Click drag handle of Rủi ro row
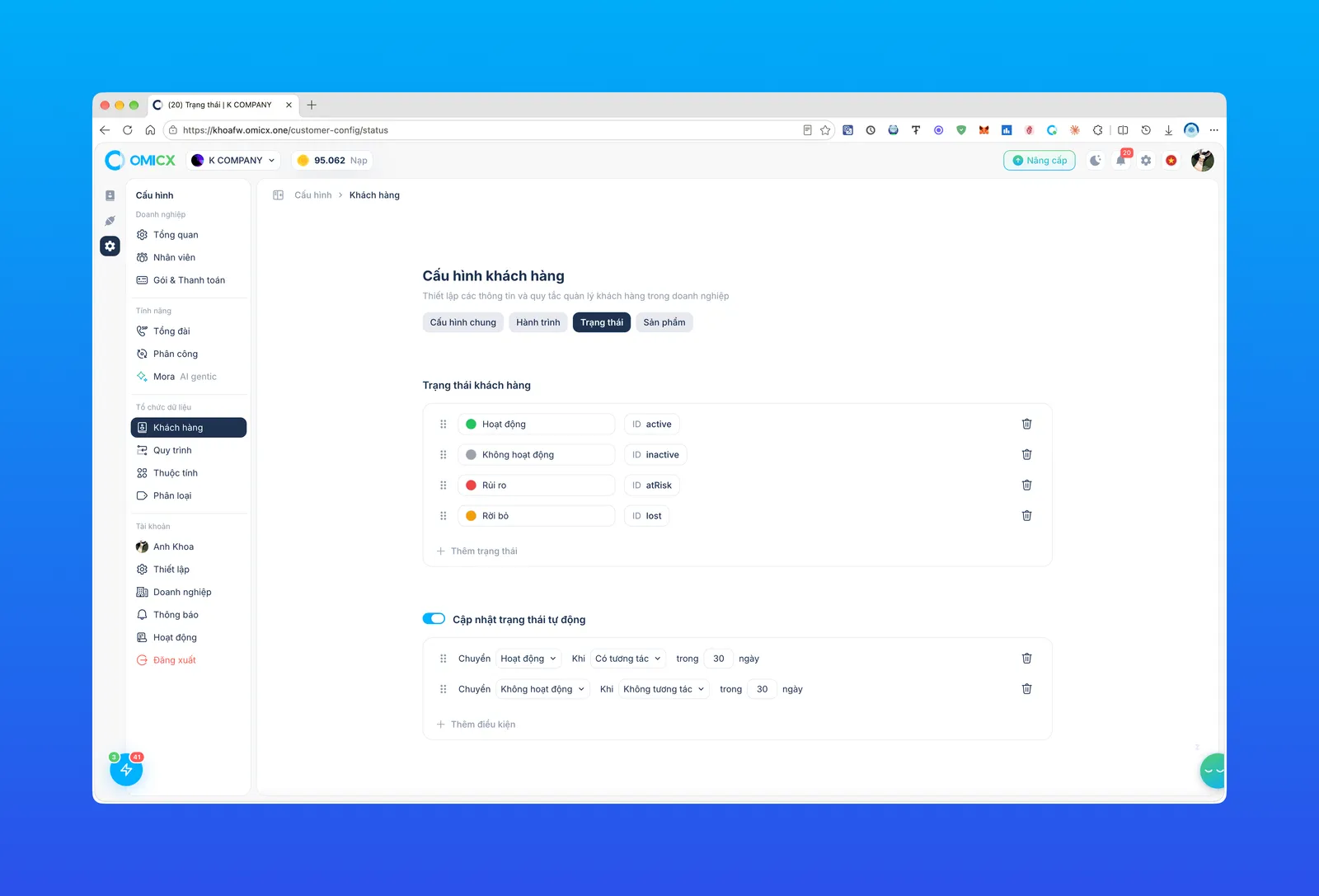 [x=443, y=486]
